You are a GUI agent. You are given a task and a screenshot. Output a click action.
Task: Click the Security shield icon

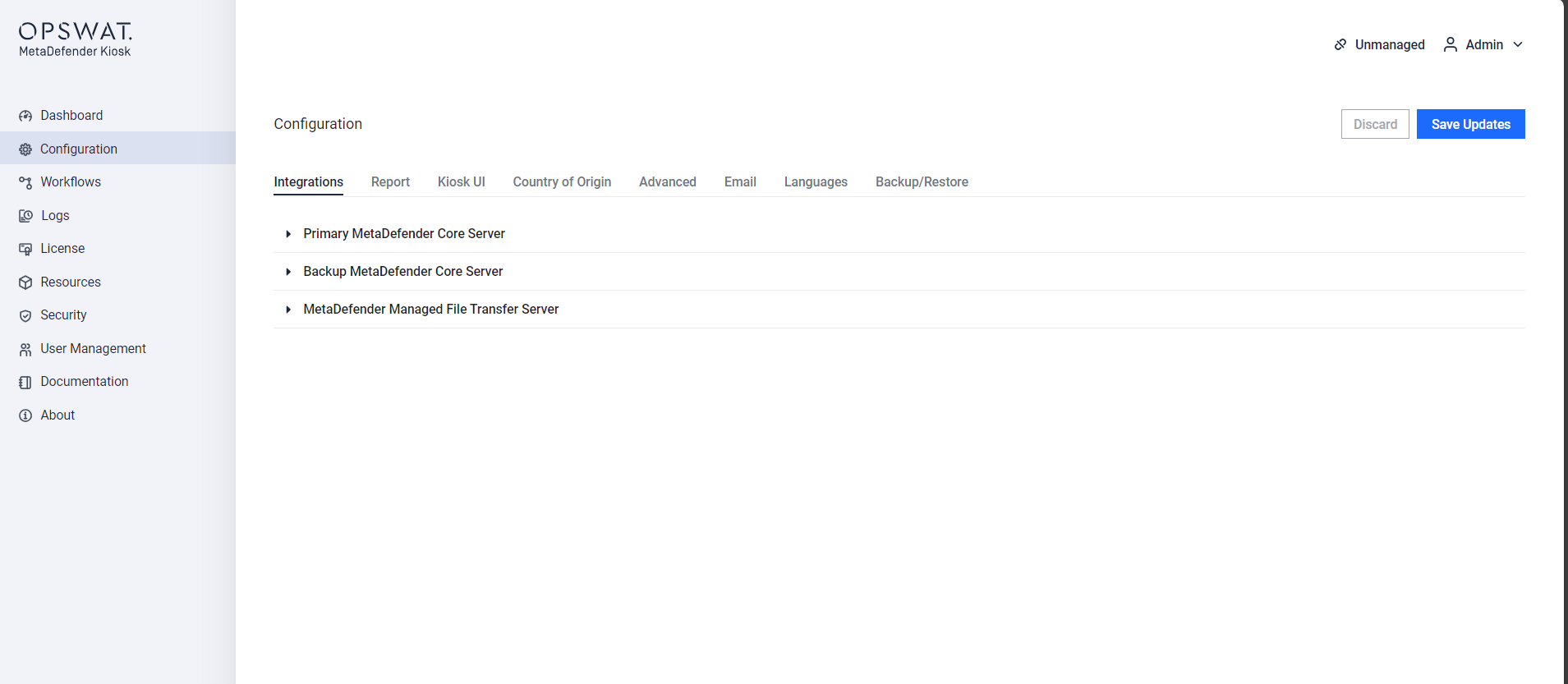pos(25,315)
